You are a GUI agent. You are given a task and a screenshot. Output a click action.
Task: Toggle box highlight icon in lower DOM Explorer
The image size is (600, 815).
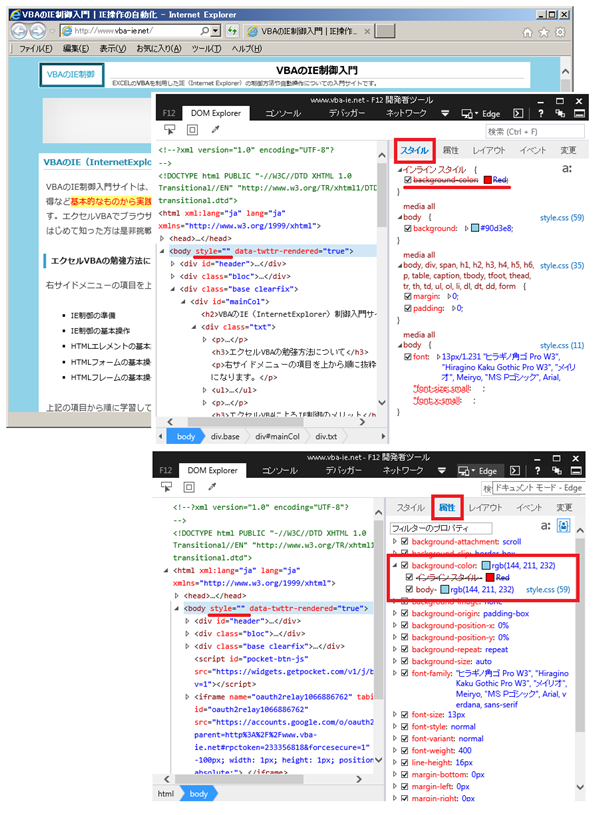pos(189,487)
